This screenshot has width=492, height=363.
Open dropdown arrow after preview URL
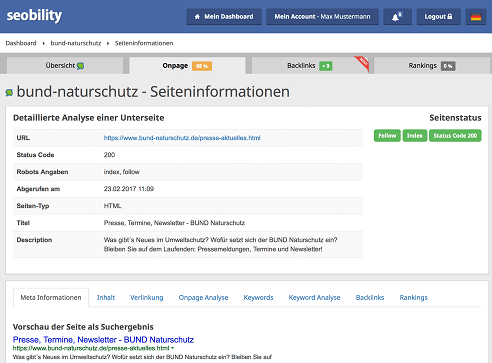click(x=172, y=348)
